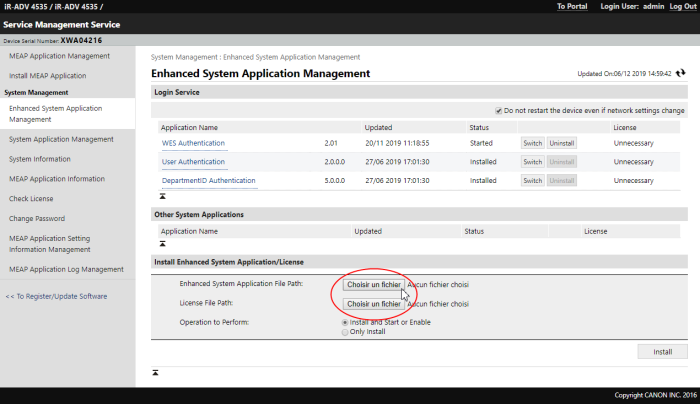Click the back-to-top arrow under Other System Applications
700x404 pixels.
coord(162,244)
